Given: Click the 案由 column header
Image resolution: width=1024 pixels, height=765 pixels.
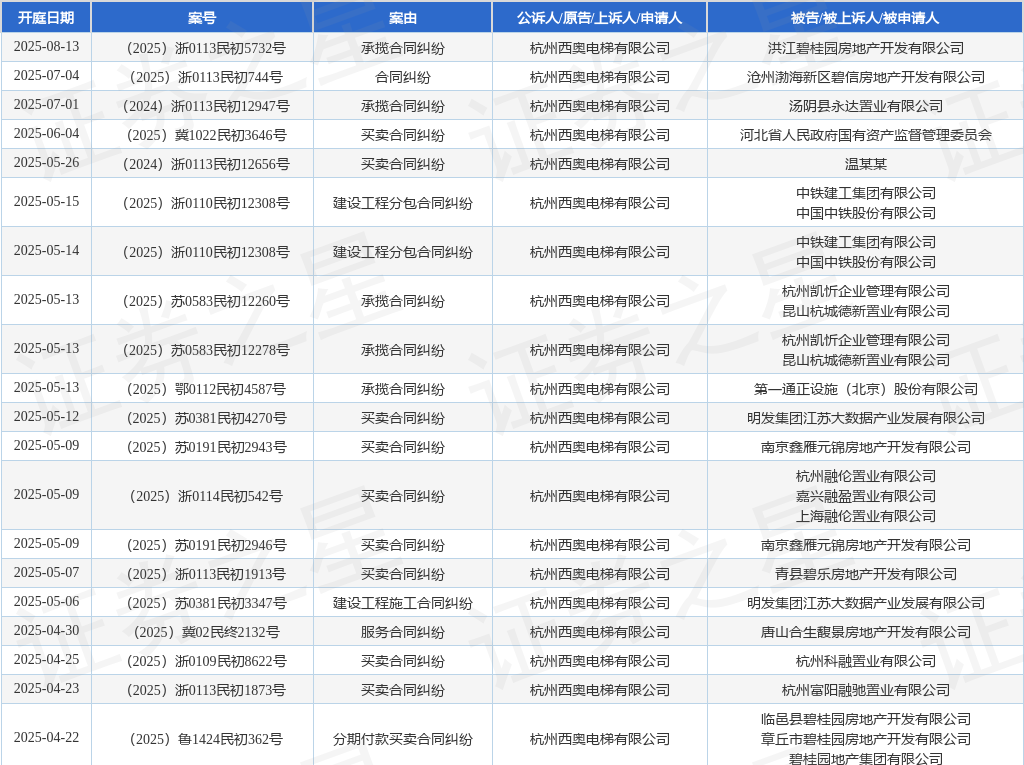Looking at the screenshot, I should pos(402,18).
